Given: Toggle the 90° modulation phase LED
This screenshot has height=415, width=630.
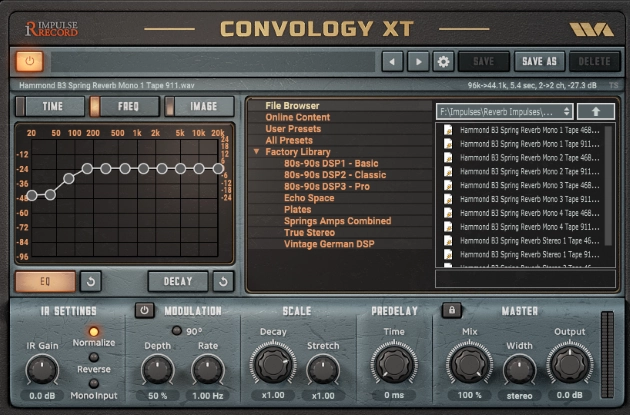Looking at the screenshot, I should click(176, 331).
